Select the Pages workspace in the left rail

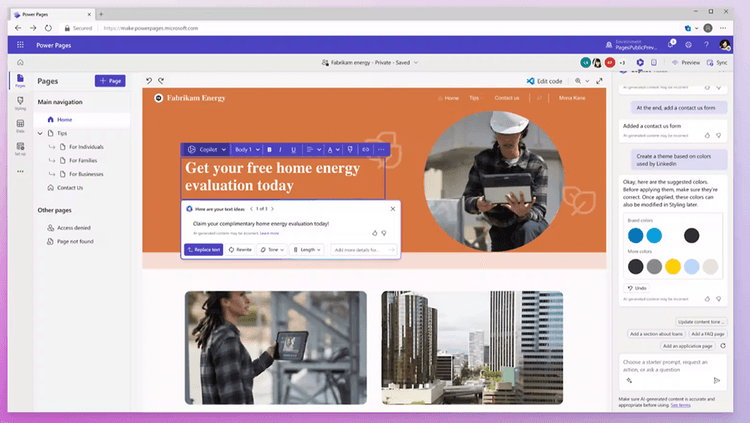pyautogui.click(x=20, y=80)
